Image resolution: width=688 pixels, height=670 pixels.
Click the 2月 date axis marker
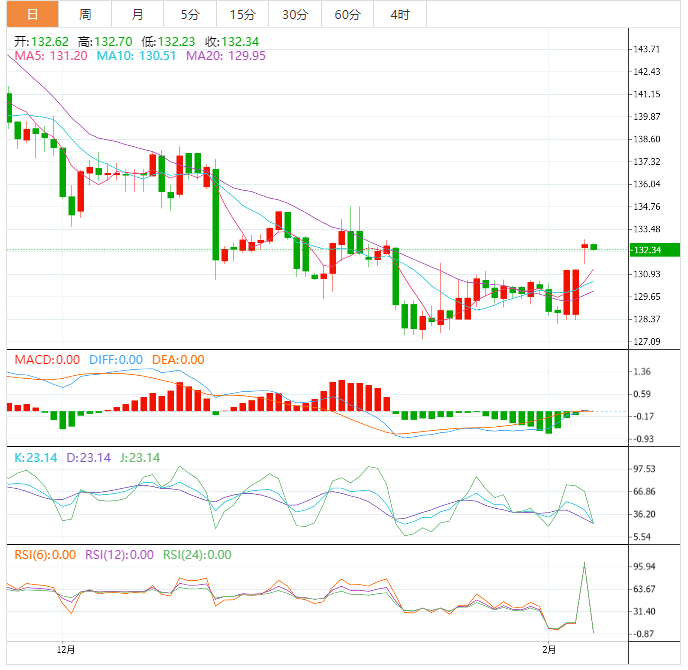550,649
